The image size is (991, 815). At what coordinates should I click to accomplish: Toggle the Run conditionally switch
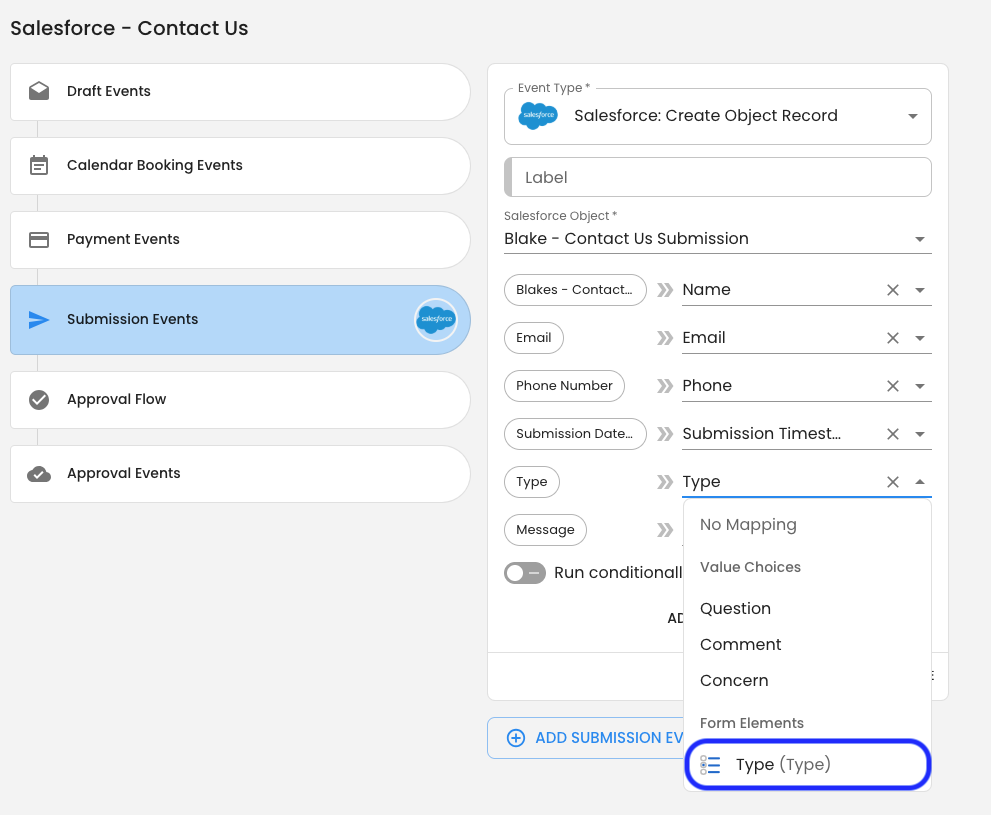tap(525, 573)
